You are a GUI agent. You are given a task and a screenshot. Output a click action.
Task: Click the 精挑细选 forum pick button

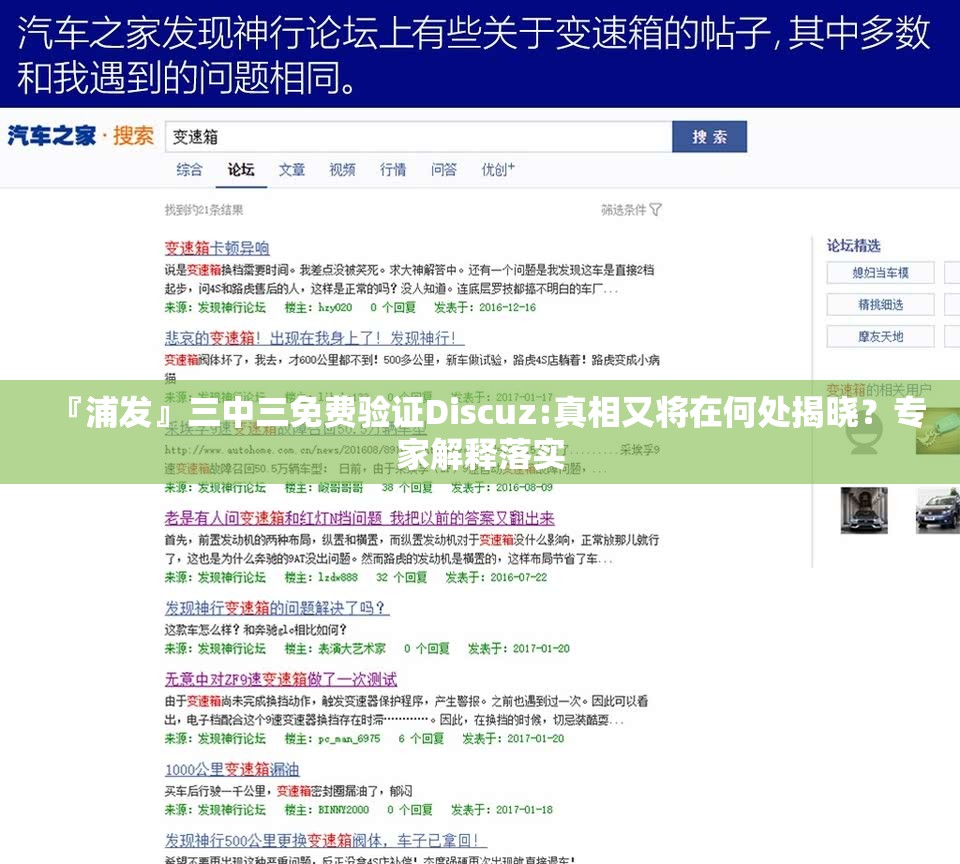pyautogui.click(x=880, y=304)
